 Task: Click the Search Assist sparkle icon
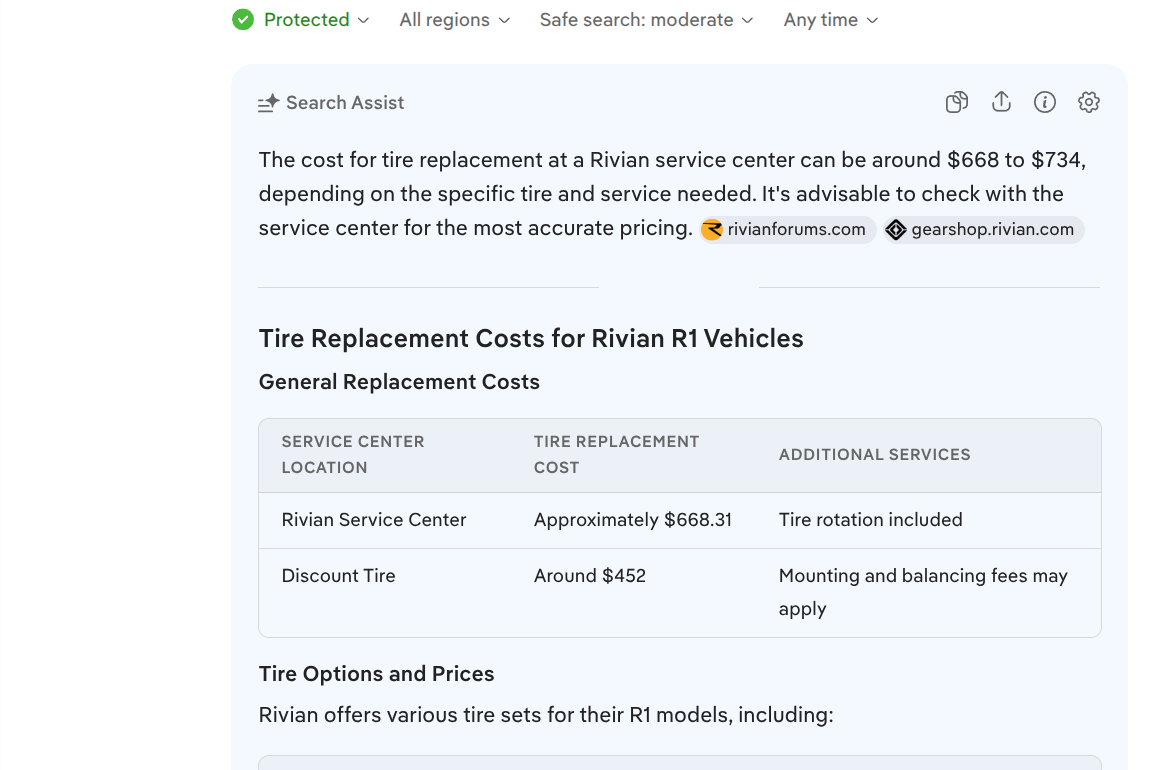268,103
